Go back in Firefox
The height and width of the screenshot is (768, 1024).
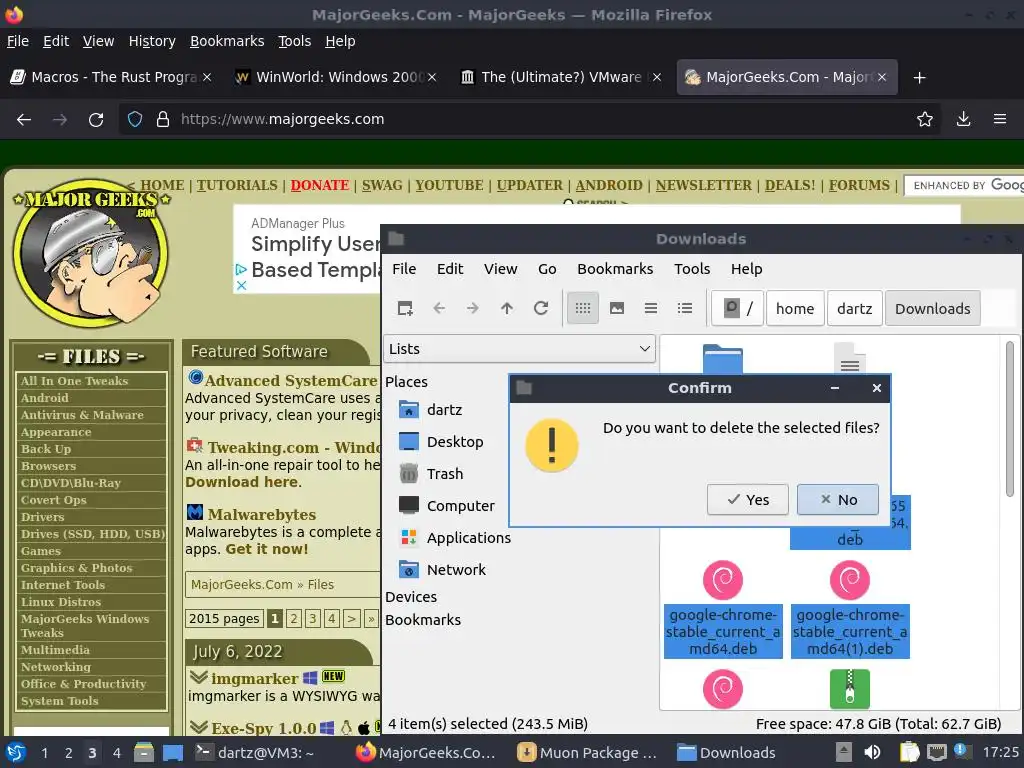click(24, 120)
